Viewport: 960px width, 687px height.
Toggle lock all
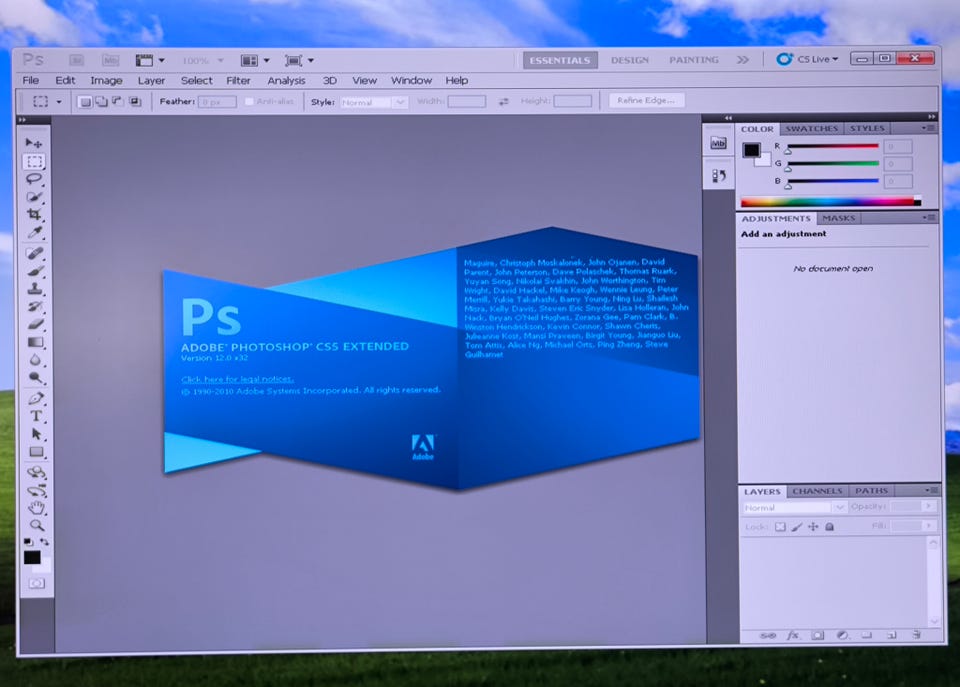click(830, 527)
